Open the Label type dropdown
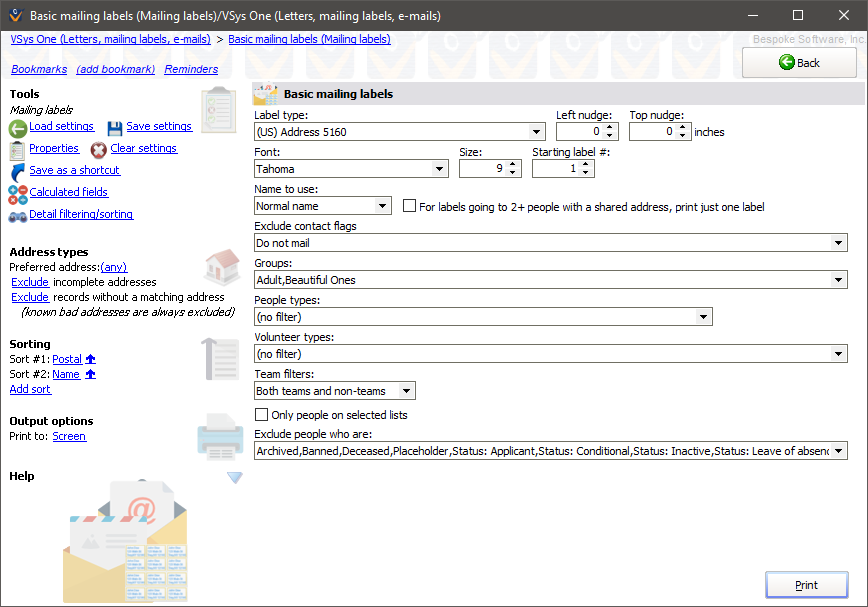 (536, 131)
